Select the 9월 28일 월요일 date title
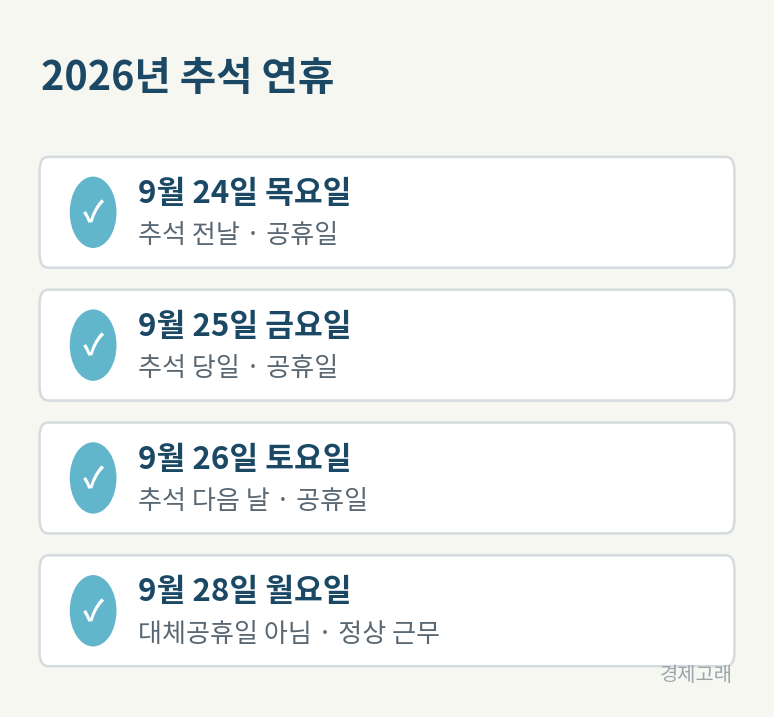This screenshot has height=717, width=774. click(244, 590)
